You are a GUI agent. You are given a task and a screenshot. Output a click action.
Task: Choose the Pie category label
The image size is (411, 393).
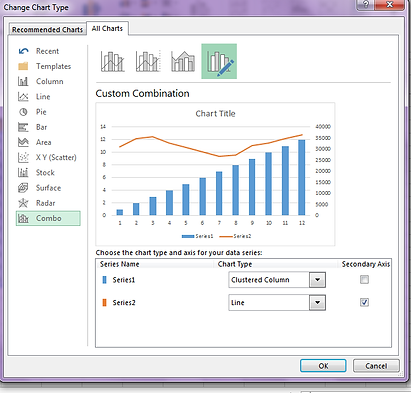pos(41,112)
